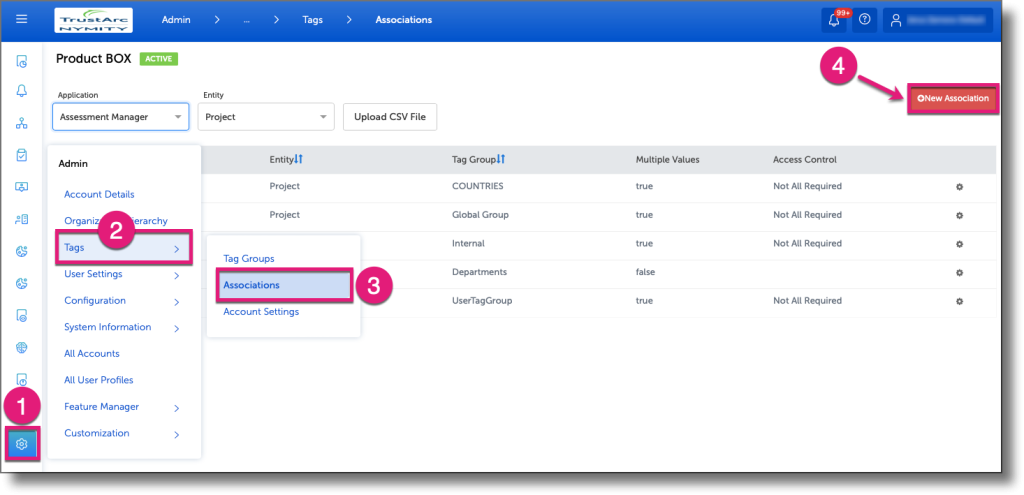Open the monitor screen icon in the sidebar

[22, 187]
